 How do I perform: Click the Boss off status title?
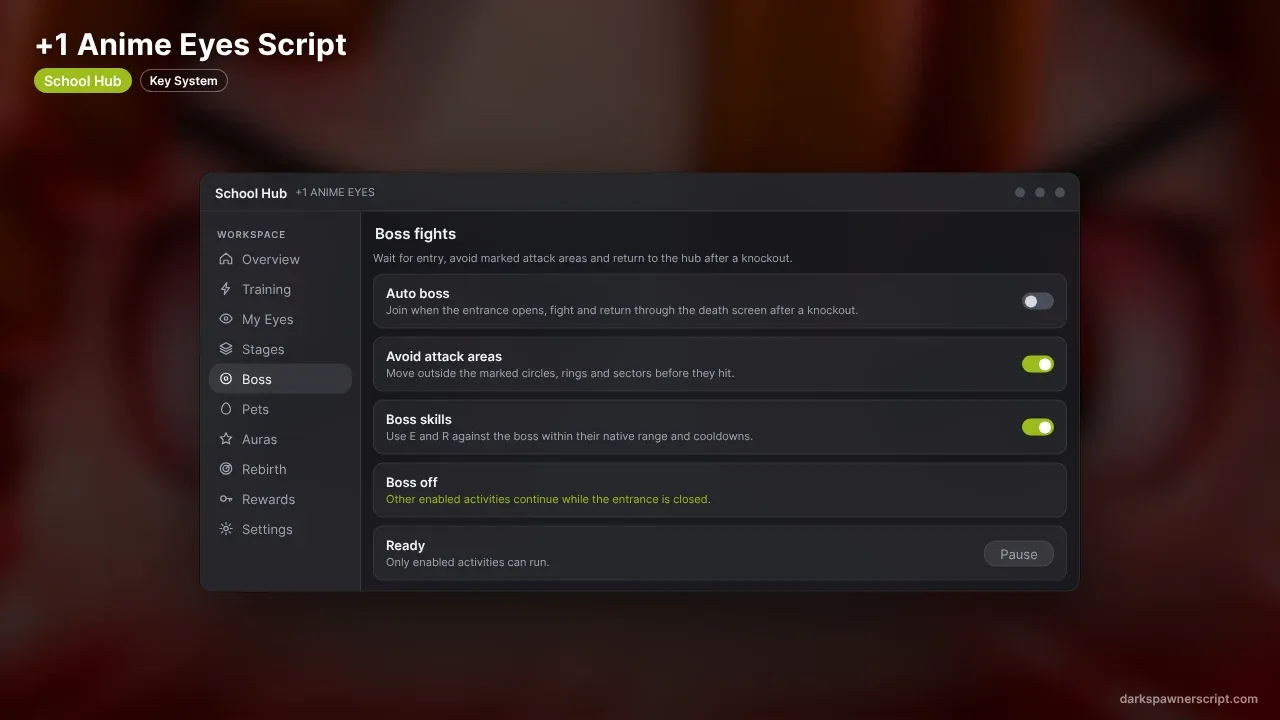412,483
